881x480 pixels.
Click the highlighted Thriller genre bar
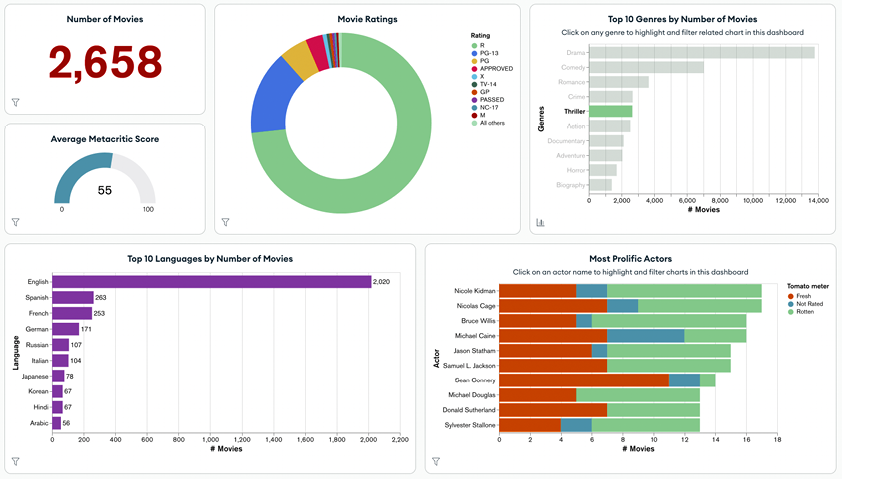[611, 111]
